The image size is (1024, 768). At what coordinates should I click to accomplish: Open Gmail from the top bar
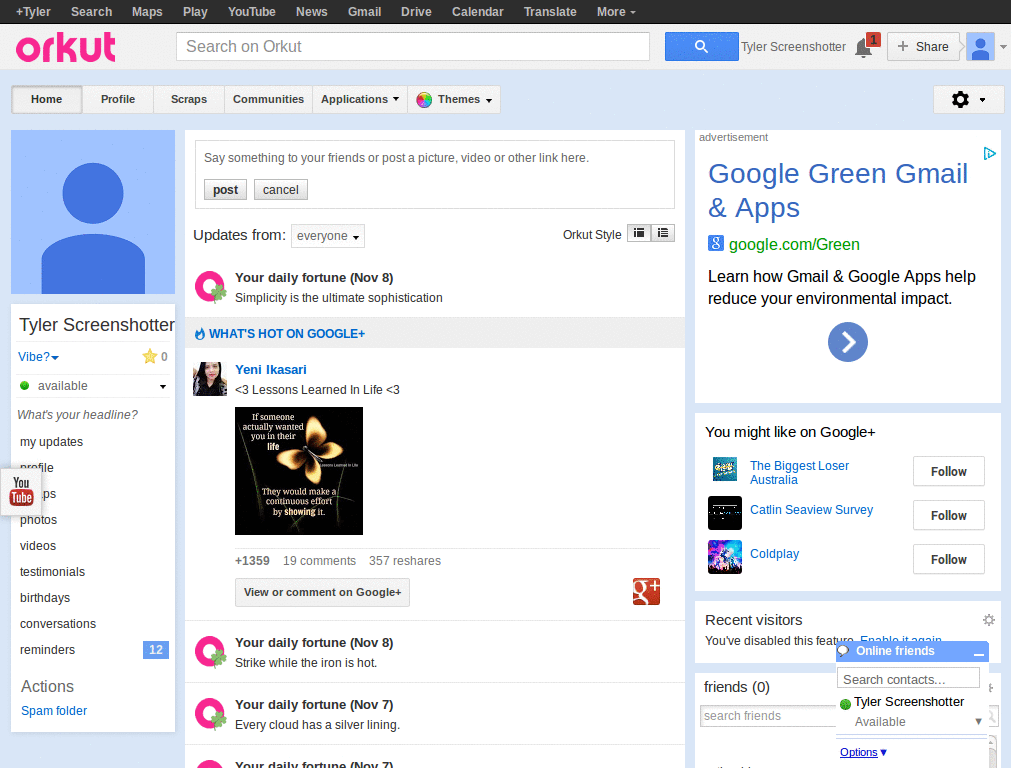364,12
